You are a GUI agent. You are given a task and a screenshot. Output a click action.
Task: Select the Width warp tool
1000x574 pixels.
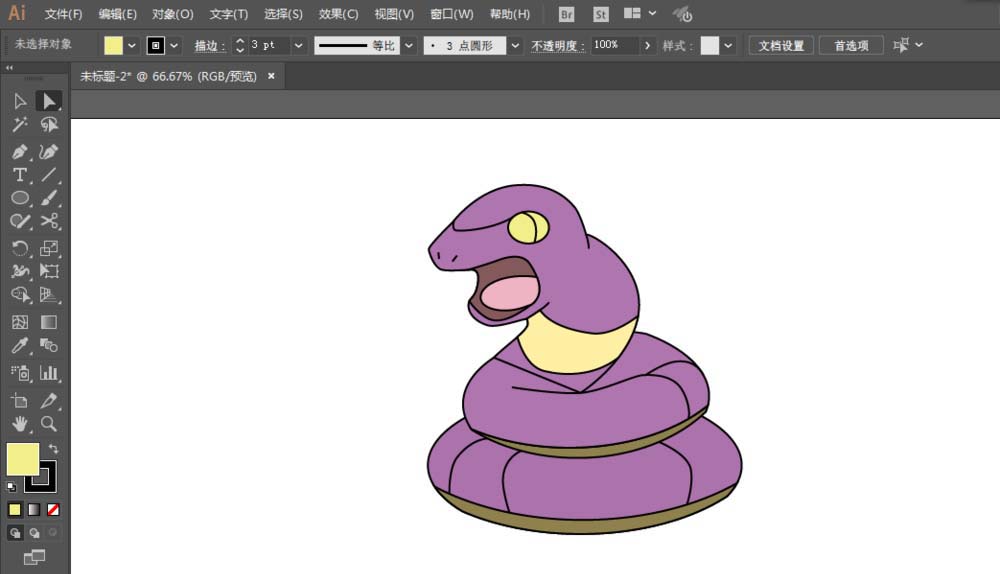20,271
